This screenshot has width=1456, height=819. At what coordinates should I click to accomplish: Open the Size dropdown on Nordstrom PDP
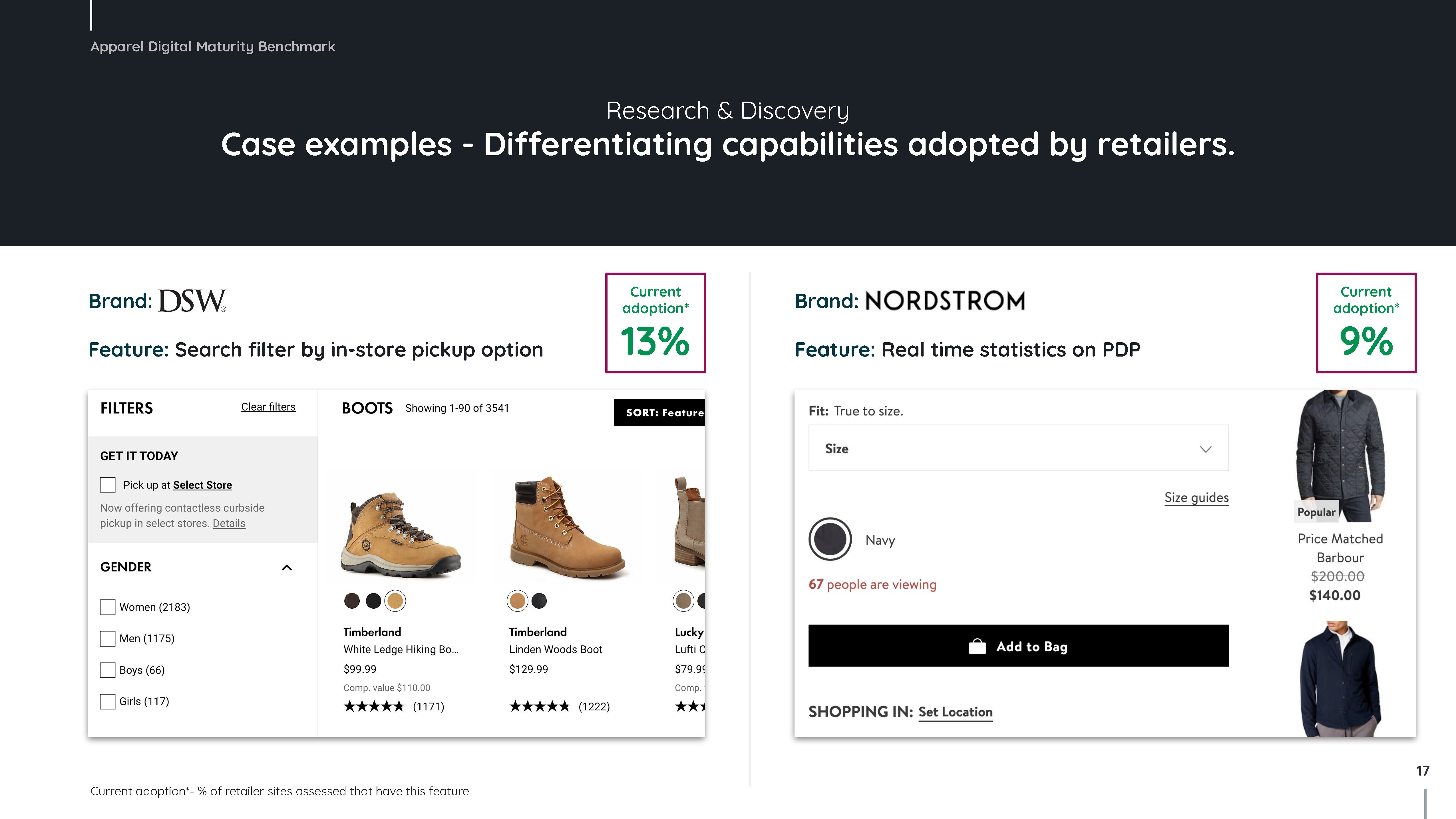(x=1019, y=448)
